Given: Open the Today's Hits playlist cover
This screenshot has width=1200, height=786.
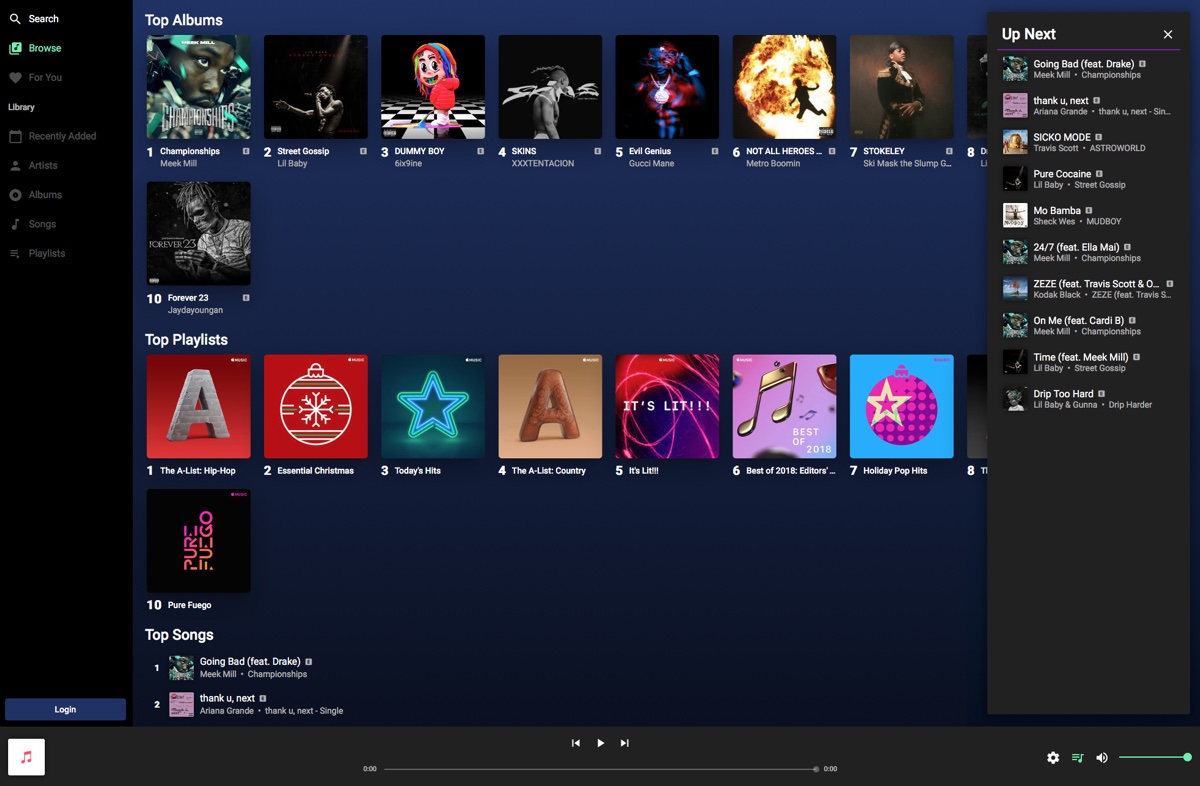Looking at the screenshot, I should point(433,406).
